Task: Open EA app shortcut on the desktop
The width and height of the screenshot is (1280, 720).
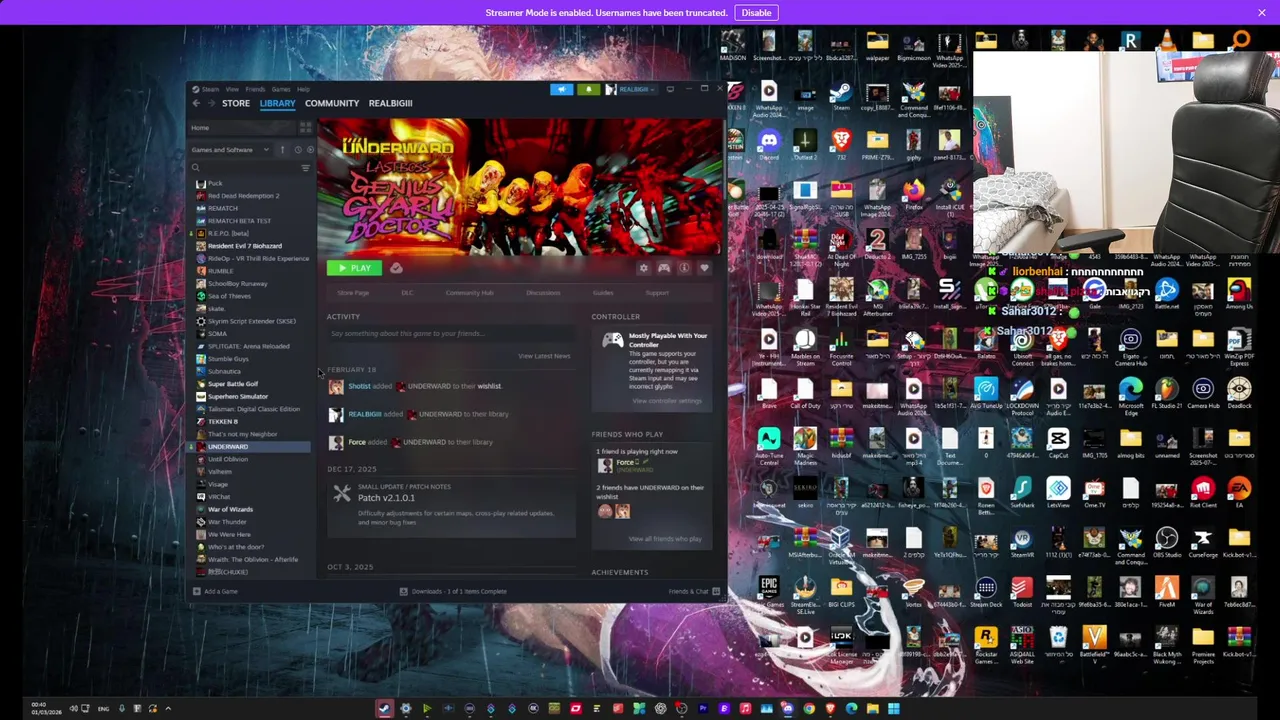Action: coord(1239,492)
